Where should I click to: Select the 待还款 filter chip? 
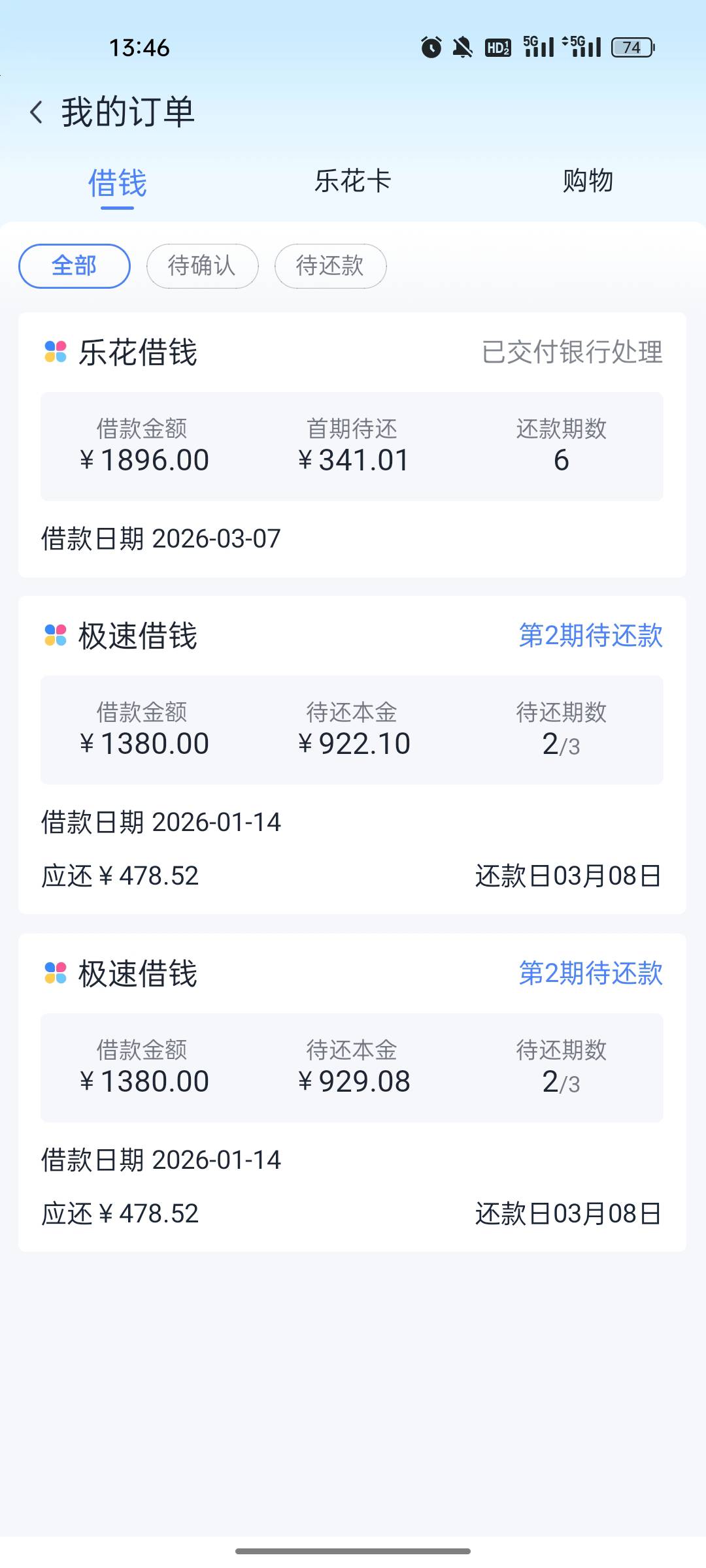pos(330,266)
